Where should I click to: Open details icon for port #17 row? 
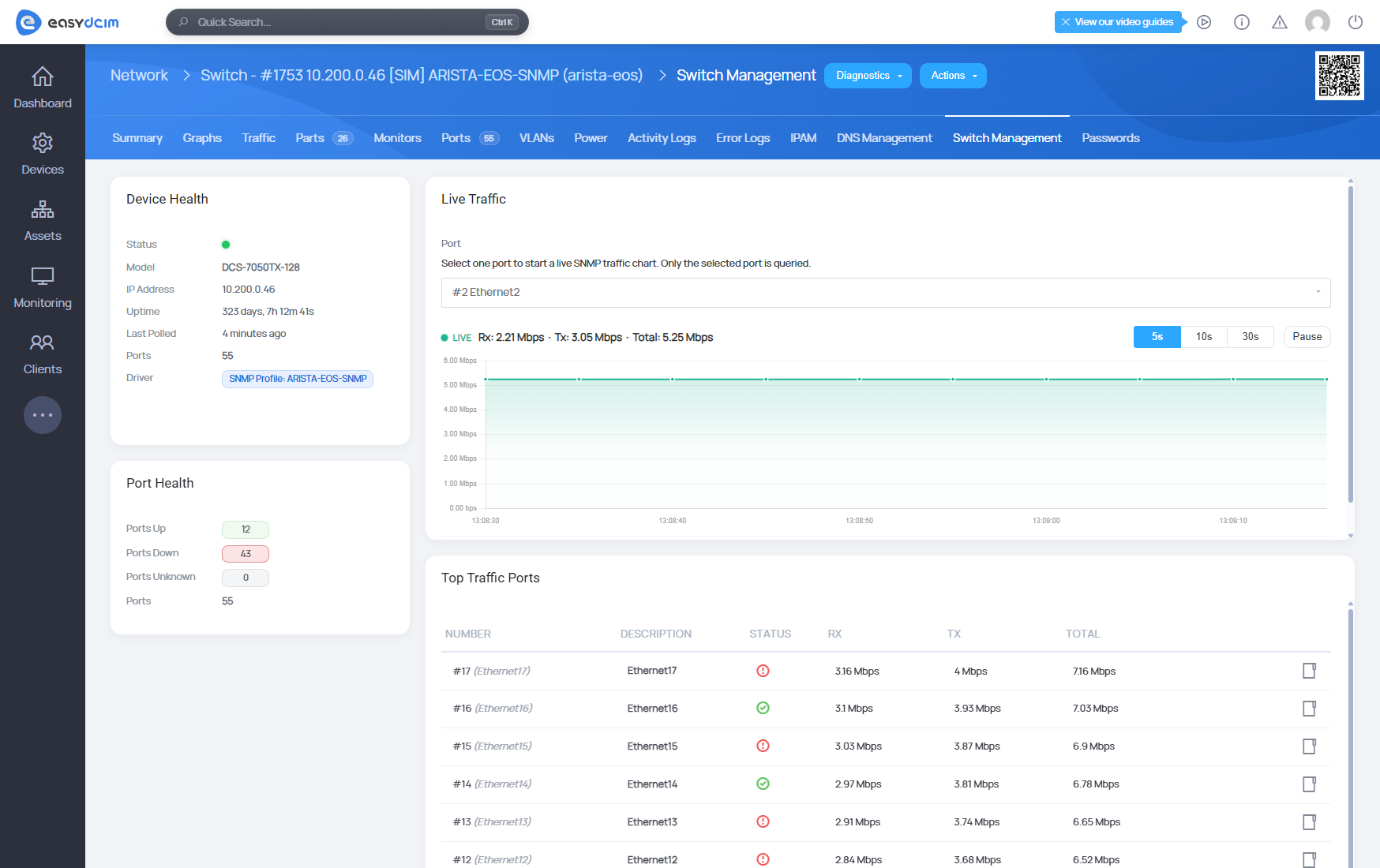(x=1309, y=671)
